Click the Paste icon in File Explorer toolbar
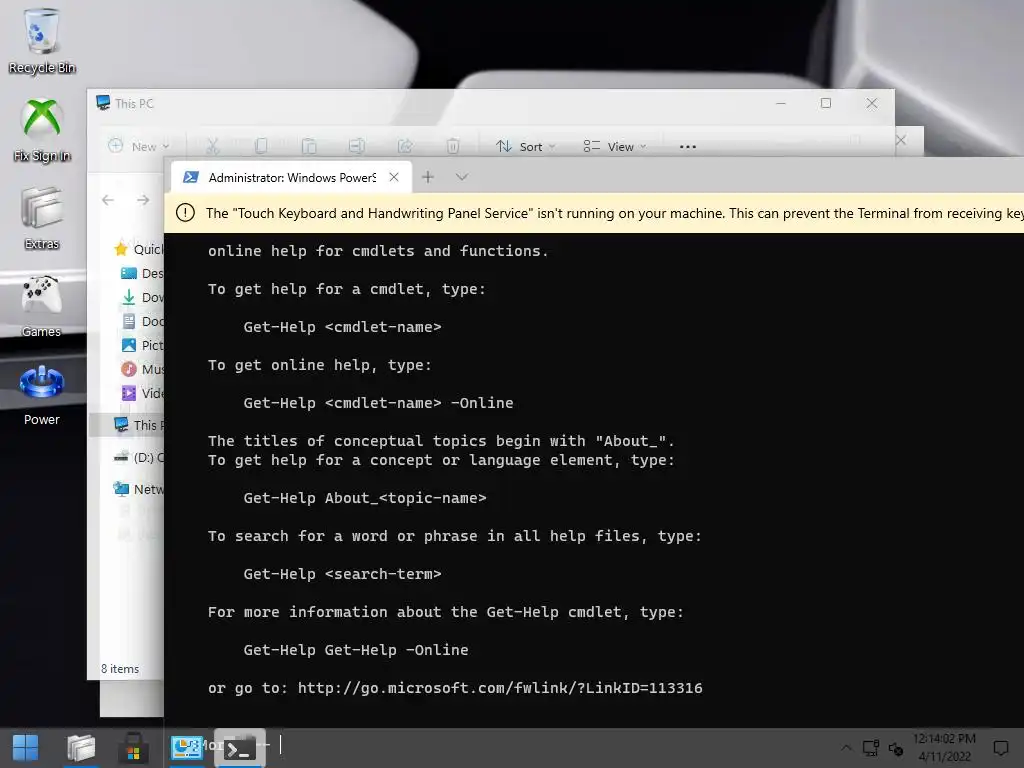The height and width of the screenshot is (768, 1024). coord(309,146)
